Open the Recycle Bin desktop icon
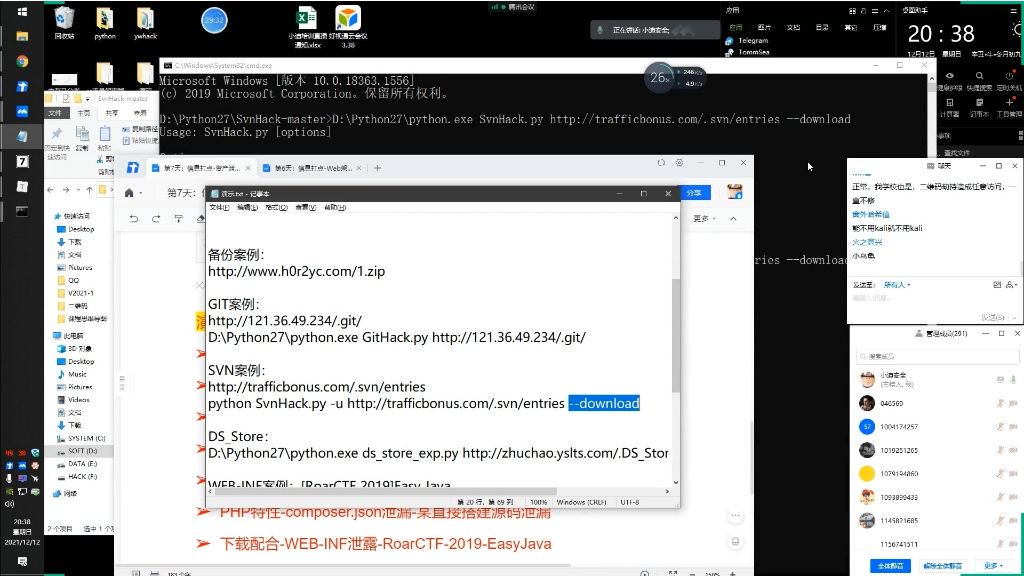Image resolution: width=1024 pixels, height=576 pixels. tap(64, 23)
